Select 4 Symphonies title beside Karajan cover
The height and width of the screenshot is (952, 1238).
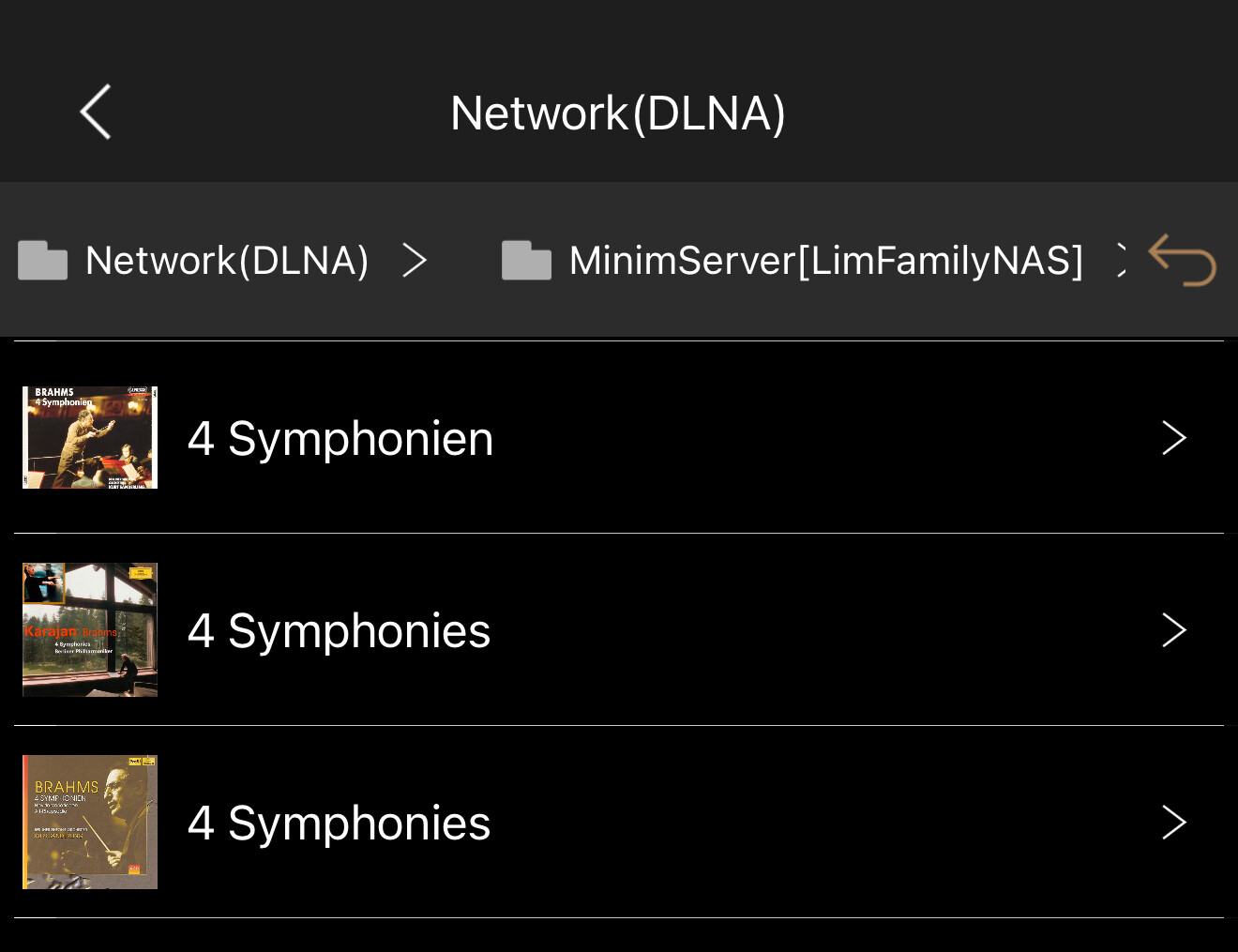pos(340,630)
